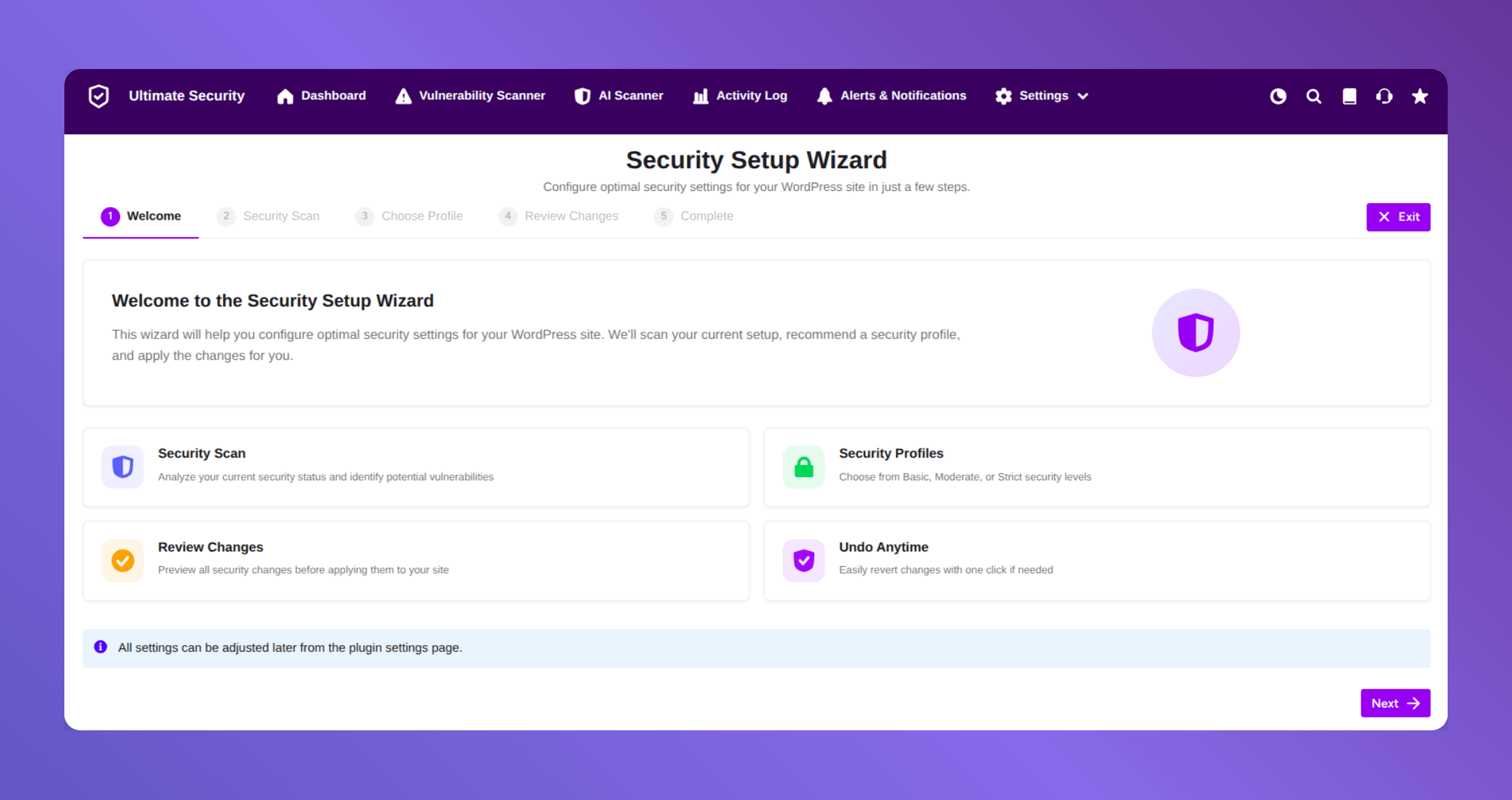Jump to the Complete step

pos(694,216)
